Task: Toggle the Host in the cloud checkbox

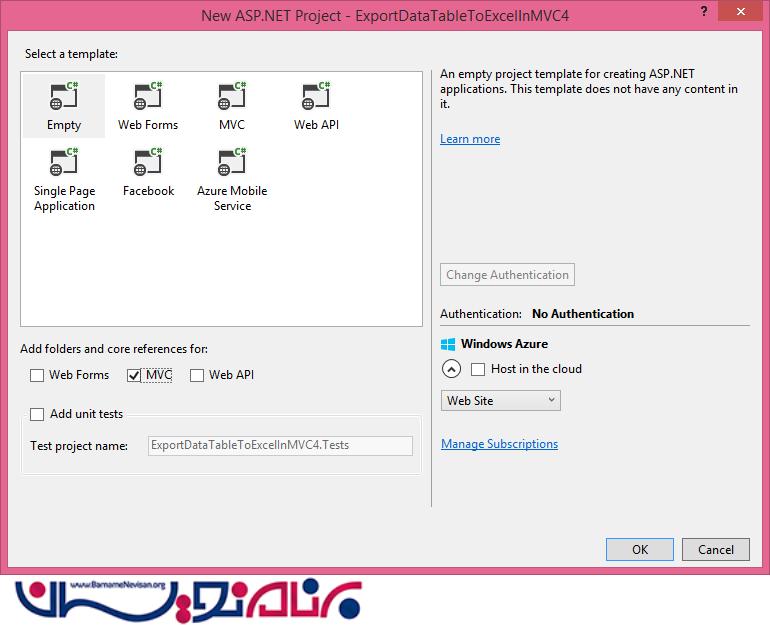Action: [478, 369]
